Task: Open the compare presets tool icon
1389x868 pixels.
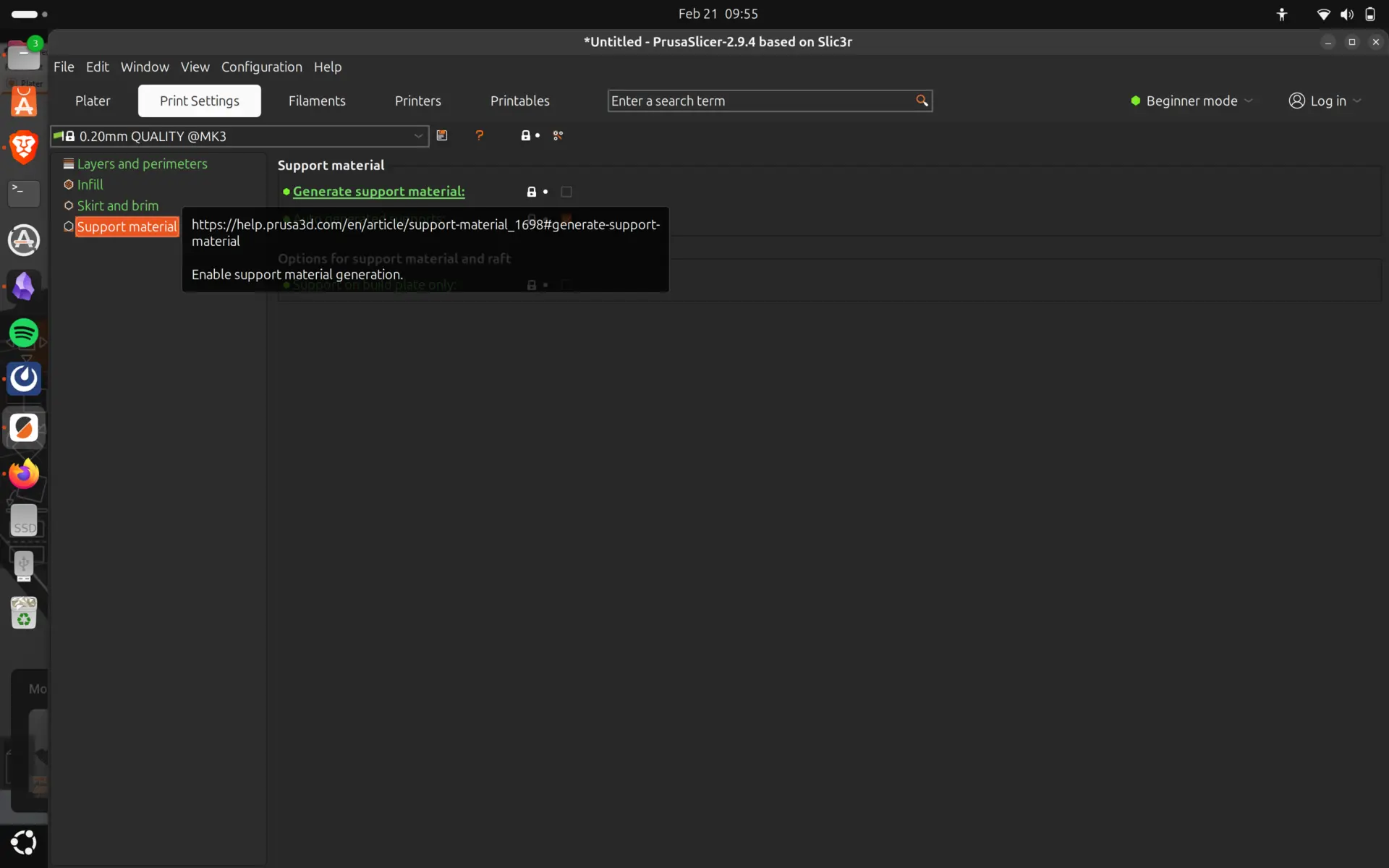Action: point(558,135)
